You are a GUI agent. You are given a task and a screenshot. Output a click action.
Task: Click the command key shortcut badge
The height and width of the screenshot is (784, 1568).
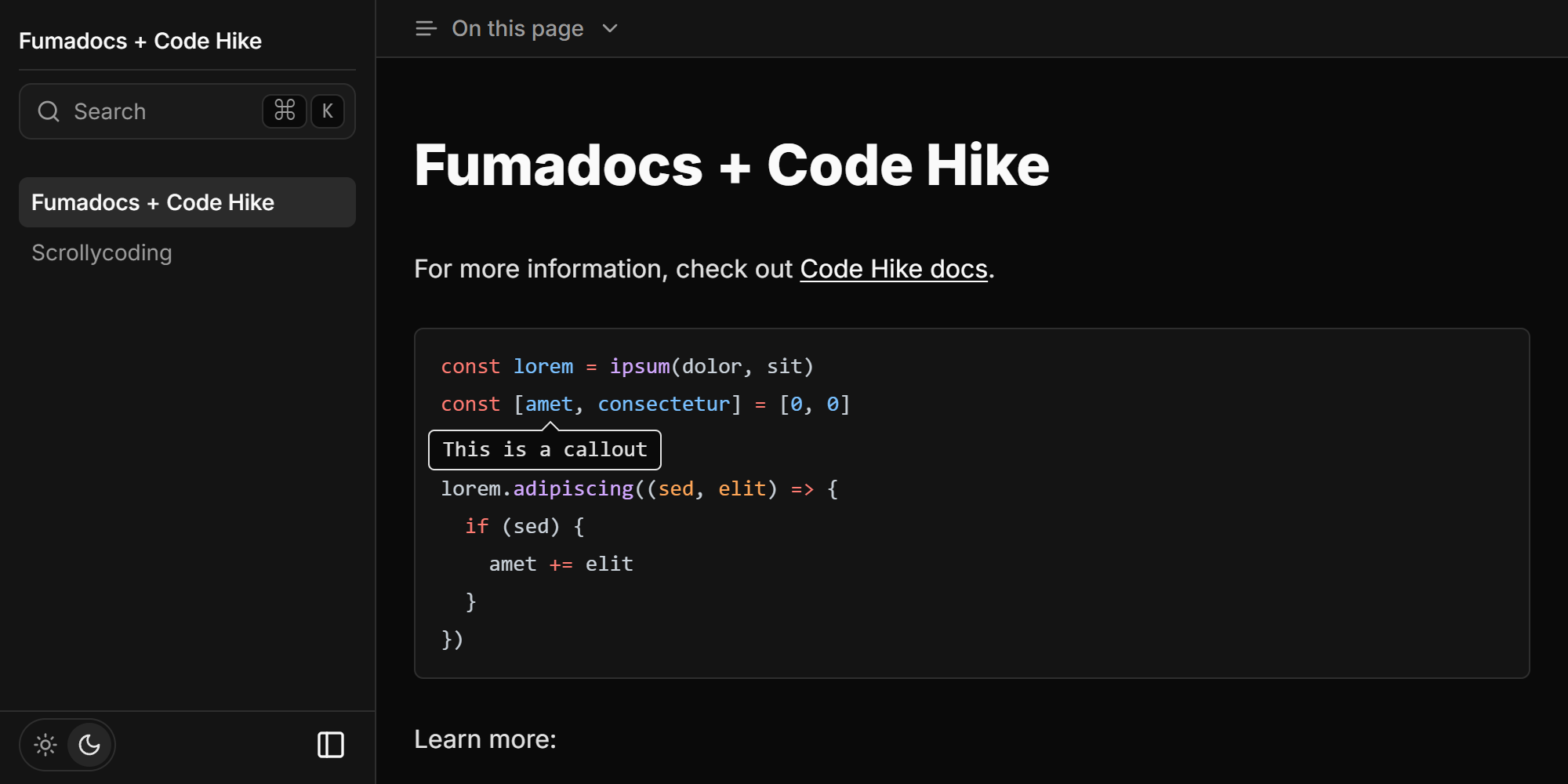[284, 111]
